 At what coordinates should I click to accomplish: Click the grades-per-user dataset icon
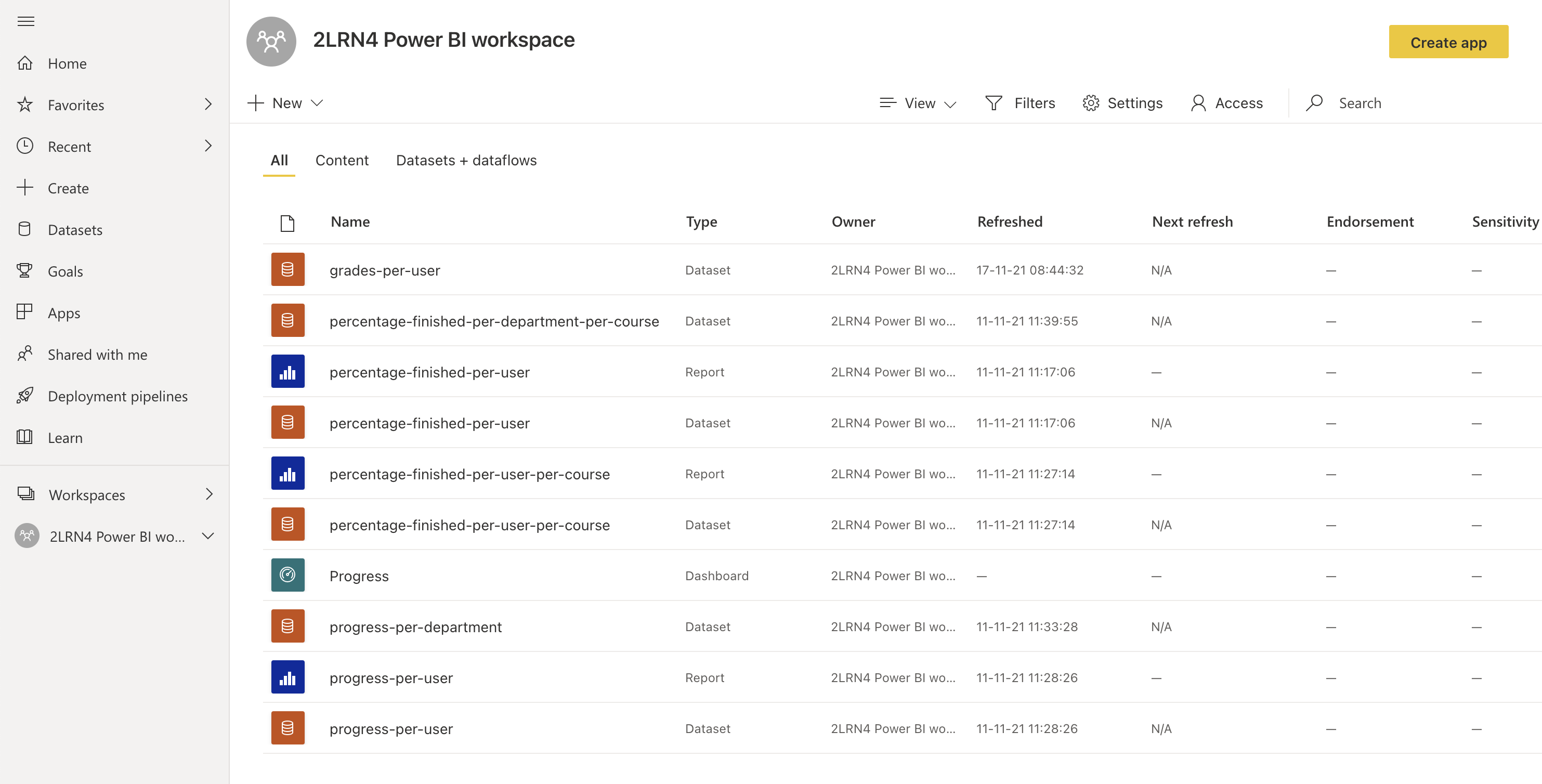[288, 269]
